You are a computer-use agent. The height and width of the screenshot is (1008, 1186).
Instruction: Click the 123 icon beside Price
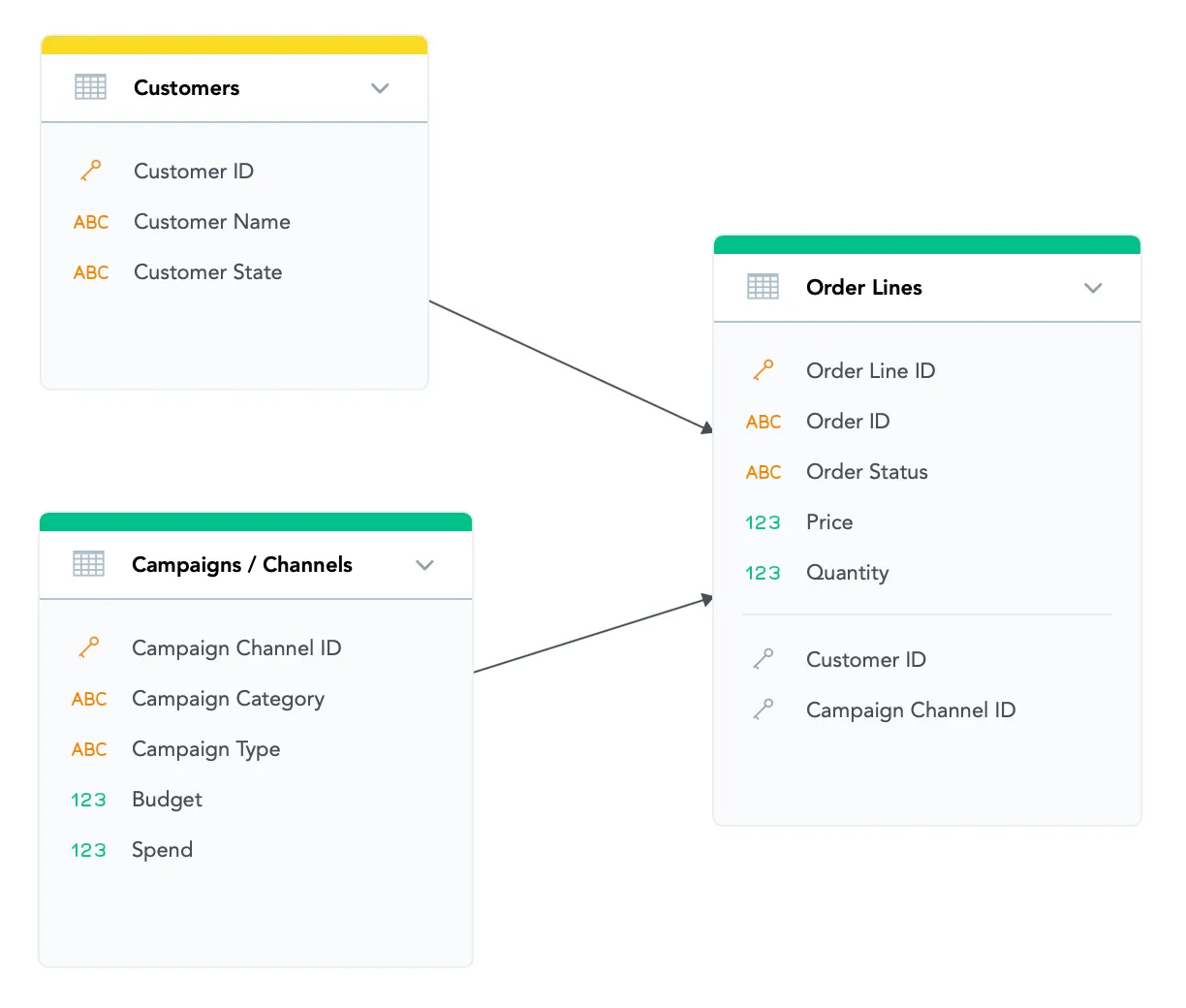click(763, 522)
